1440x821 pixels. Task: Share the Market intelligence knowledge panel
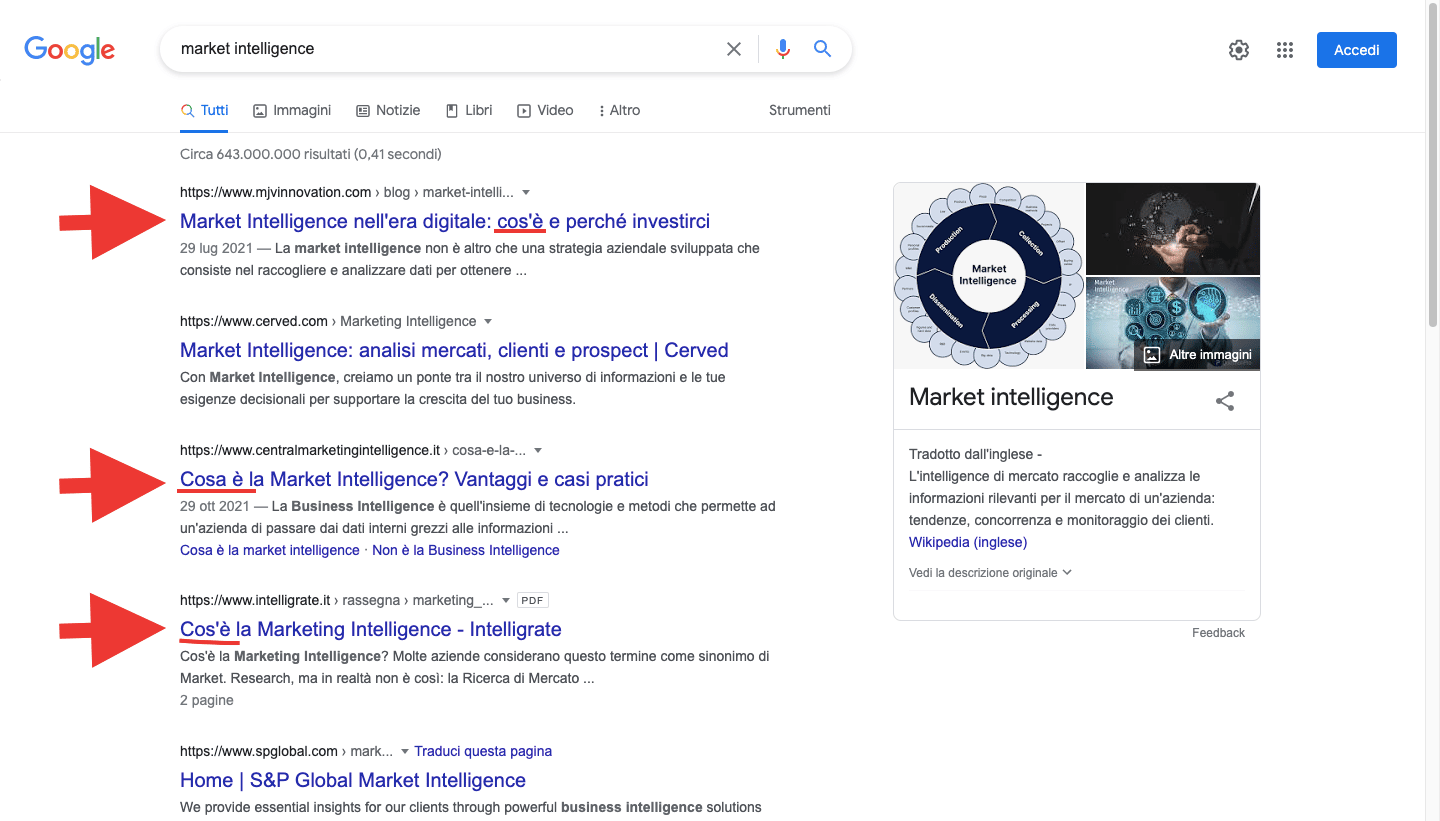point(1225,401)
